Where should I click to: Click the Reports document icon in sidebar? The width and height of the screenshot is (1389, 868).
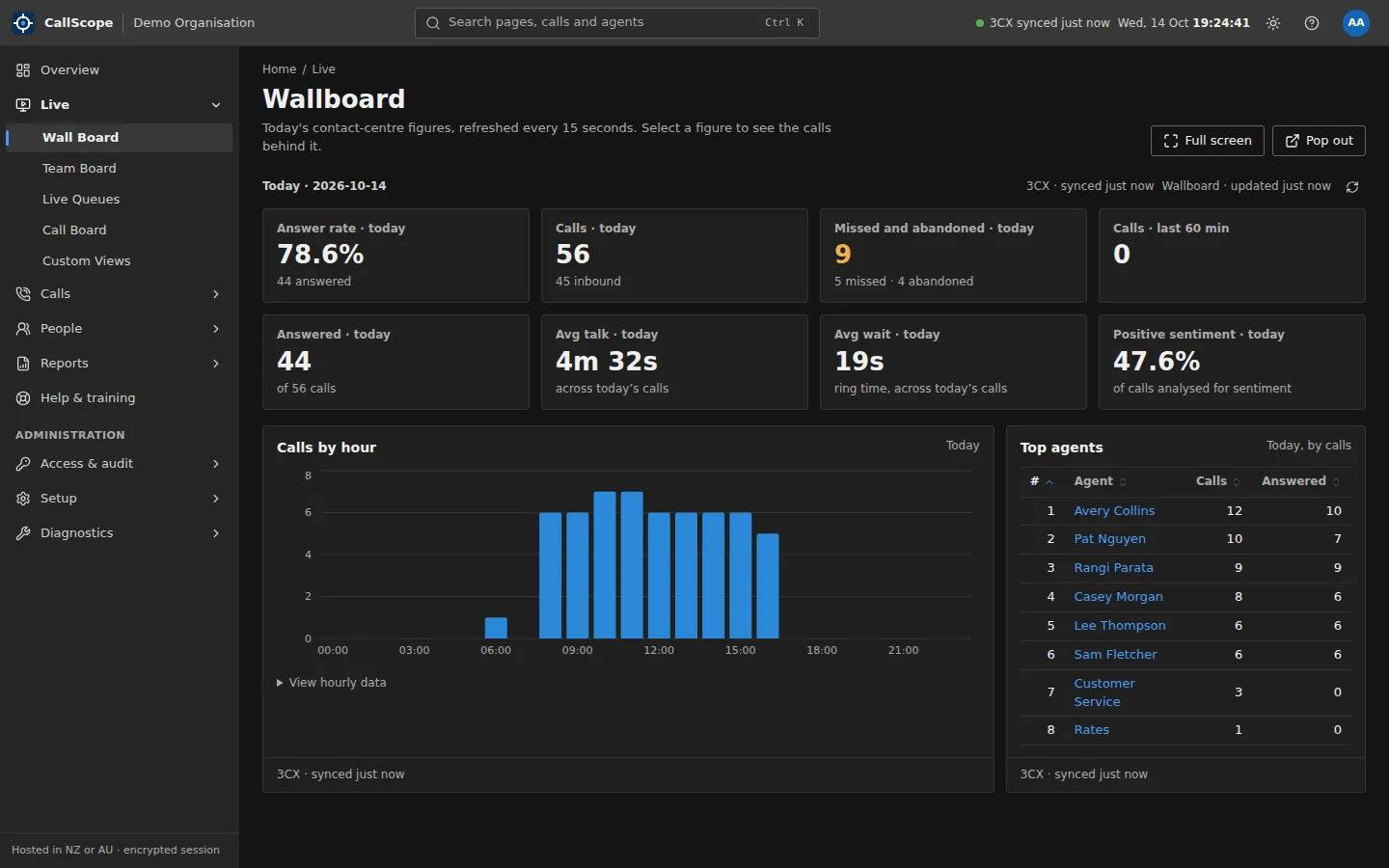(x=23, y=364)
